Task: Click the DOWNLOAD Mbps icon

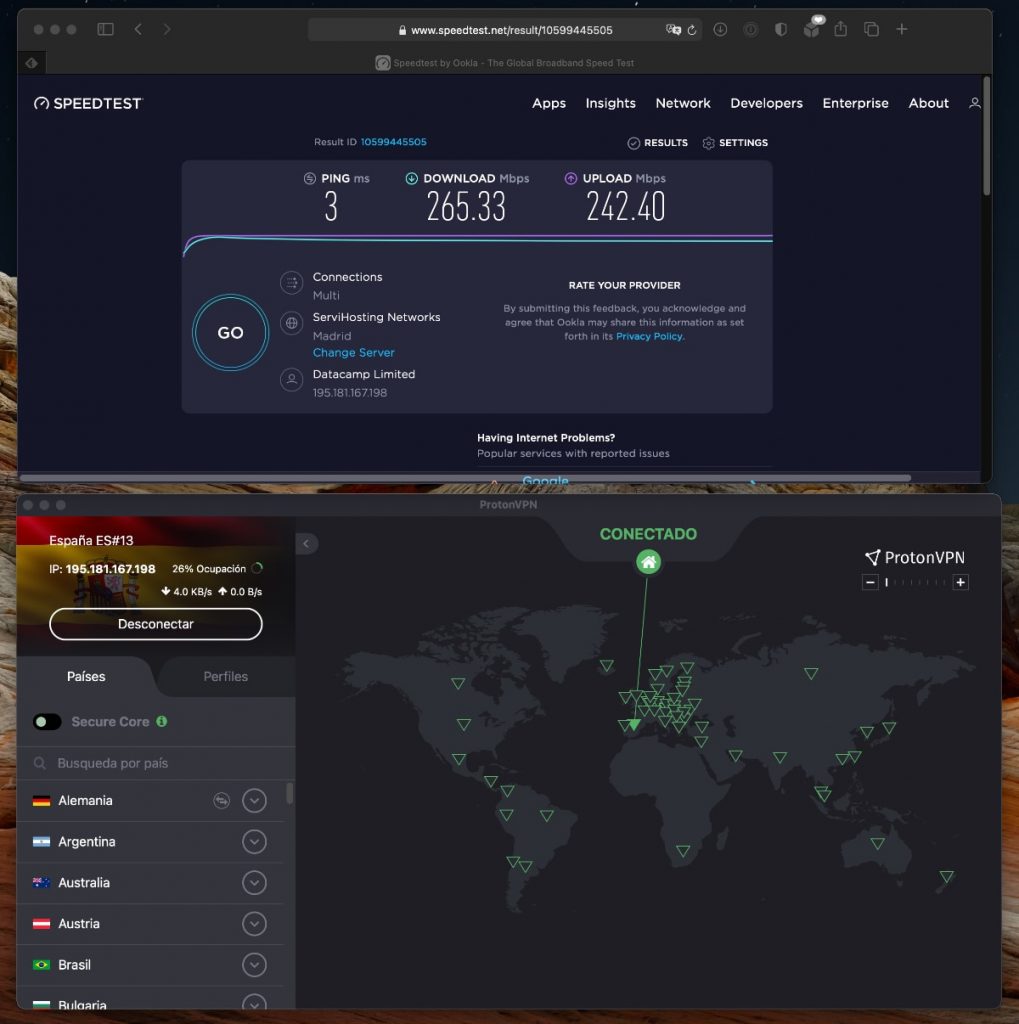Action: 412,178
